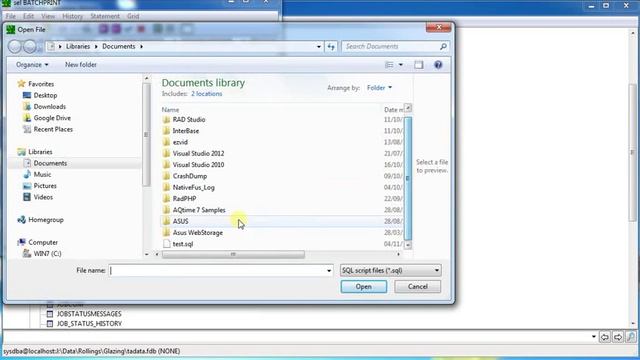This screenshot has width=640, height=360.
Task: Click the search magnifier in Search Documents
Action: [443, 47]
